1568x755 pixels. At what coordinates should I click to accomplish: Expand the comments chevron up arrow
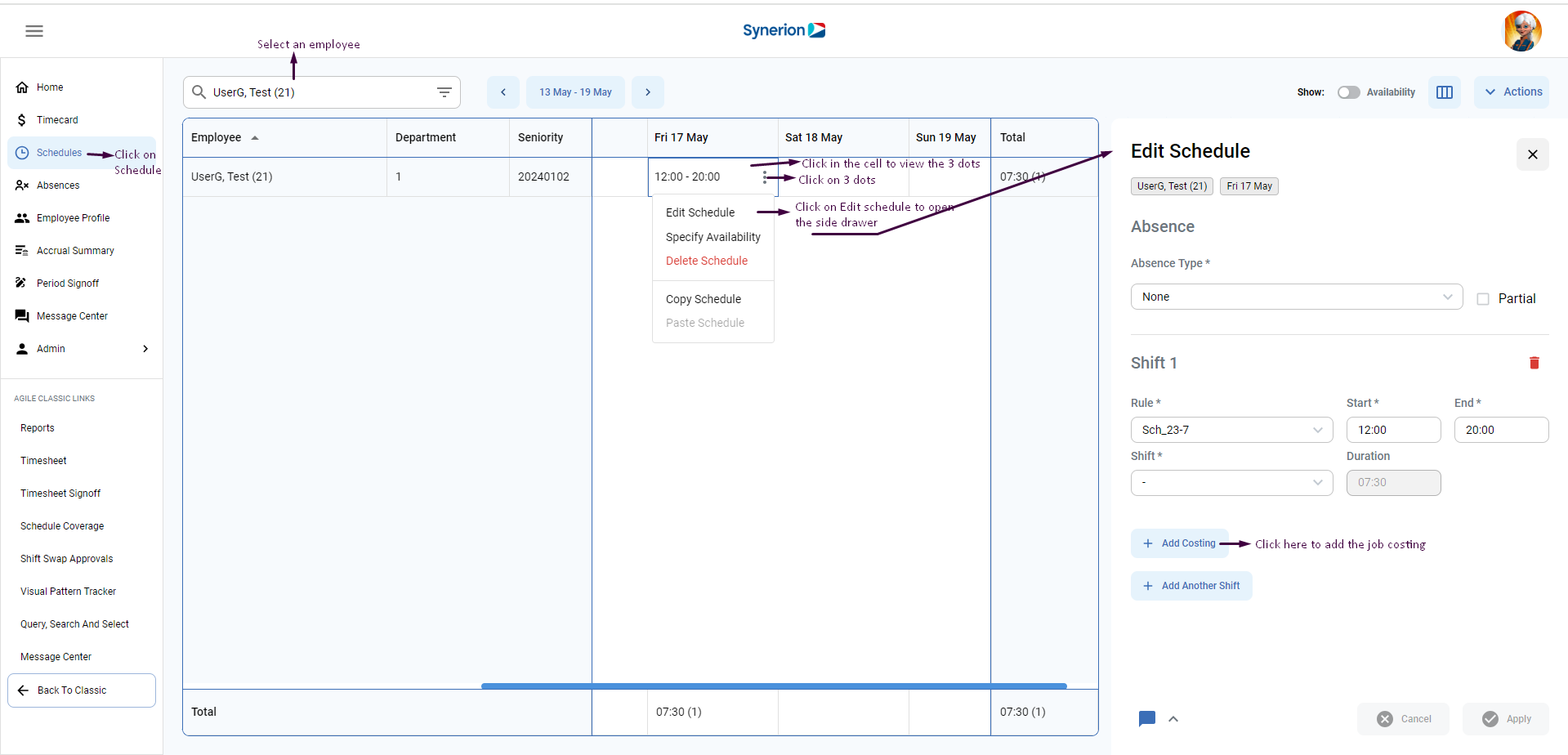click(x=1173, y=719)
